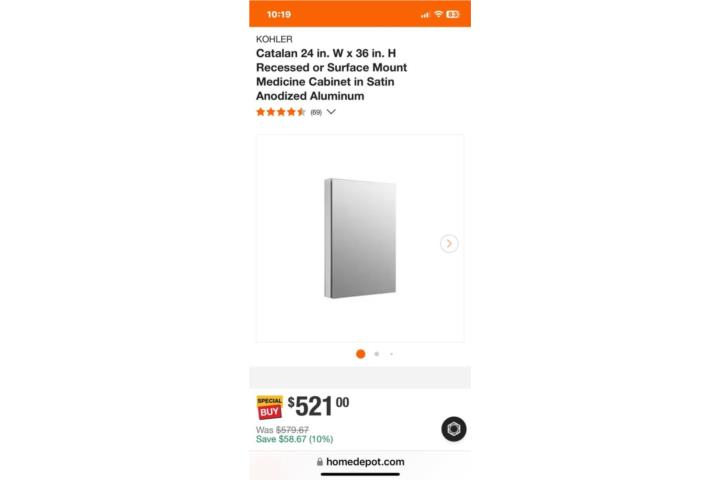Tap the homedepot.com address bar
This screenshot has width=720, height=480.
[x=360, y=462]
